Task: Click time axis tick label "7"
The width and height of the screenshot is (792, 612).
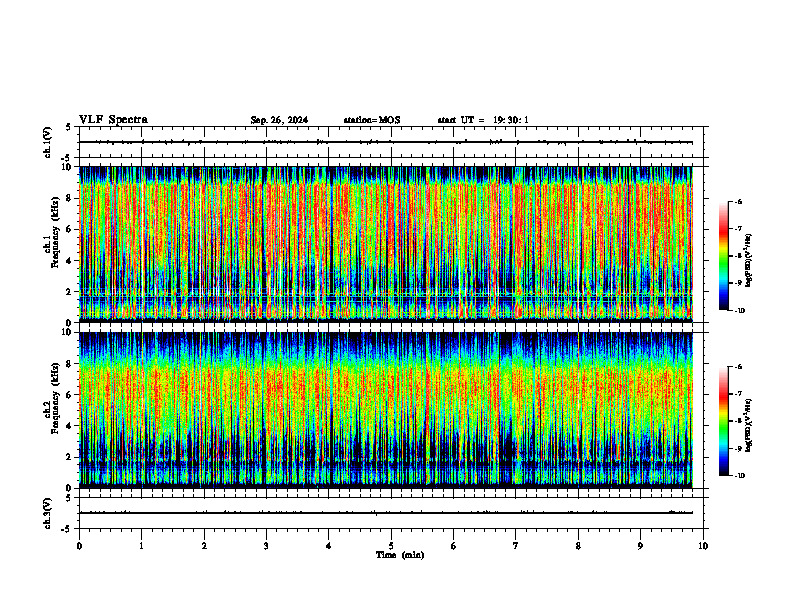Action: 516,546
